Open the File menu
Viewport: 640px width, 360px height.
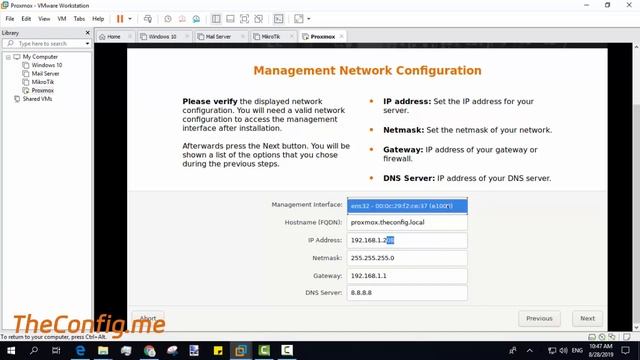pyautogui.click(x=10, y=19)
